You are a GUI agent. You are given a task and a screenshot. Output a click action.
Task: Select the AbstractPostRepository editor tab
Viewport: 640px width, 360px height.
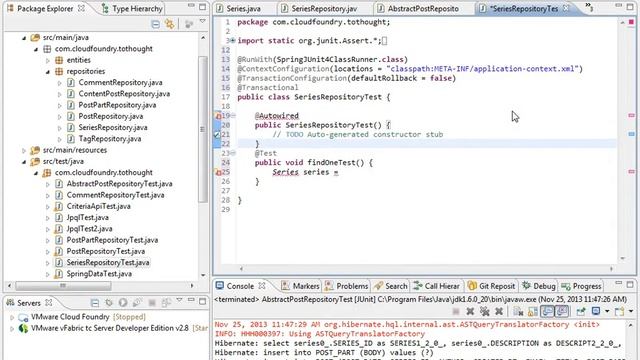tap(418, 9)
